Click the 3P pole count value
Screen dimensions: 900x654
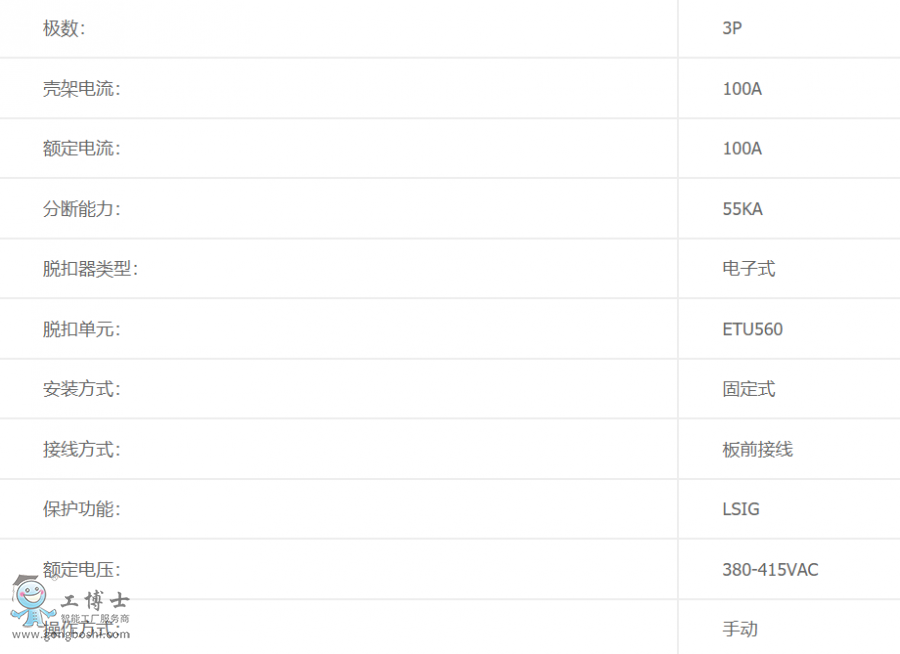[732, 29]
